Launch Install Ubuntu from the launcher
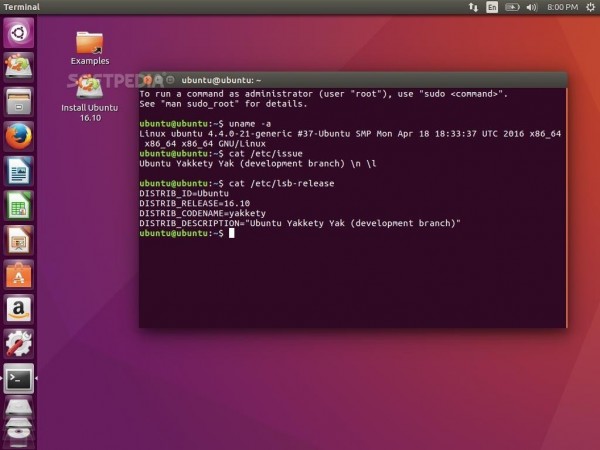This screenshot has width=600, height=450. click(x=18, y=67)
